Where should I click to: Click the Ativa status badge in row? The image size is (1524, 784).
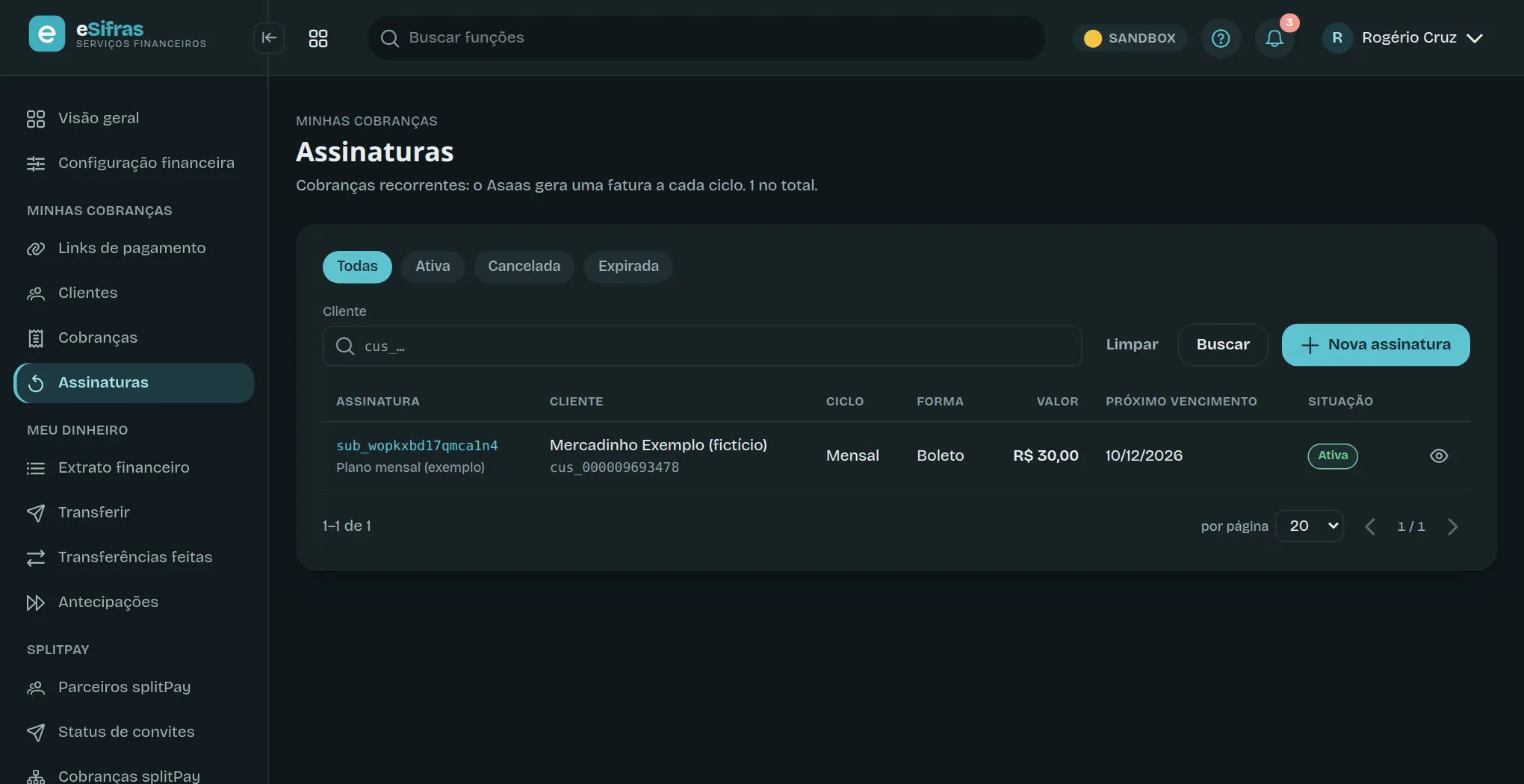1333,456
